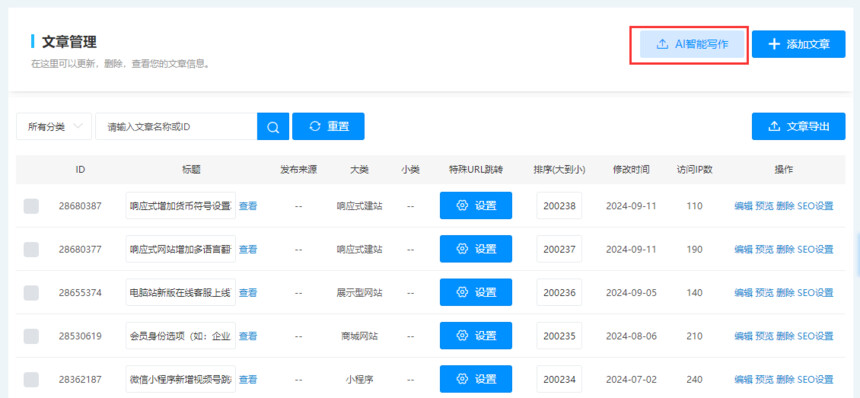Click 预览 for article 28655374
This screenshot has height=398, width=860.
[764, 293]
